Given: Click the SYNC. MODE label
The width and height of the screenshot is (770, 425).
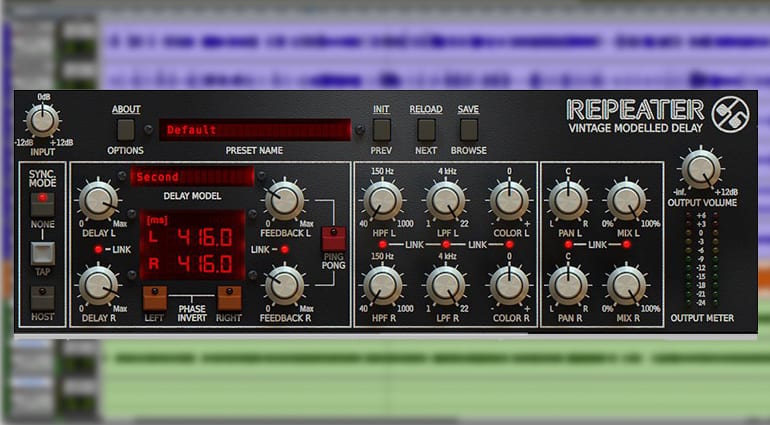Looking at the screenshot, I should [x=43, y=178].
